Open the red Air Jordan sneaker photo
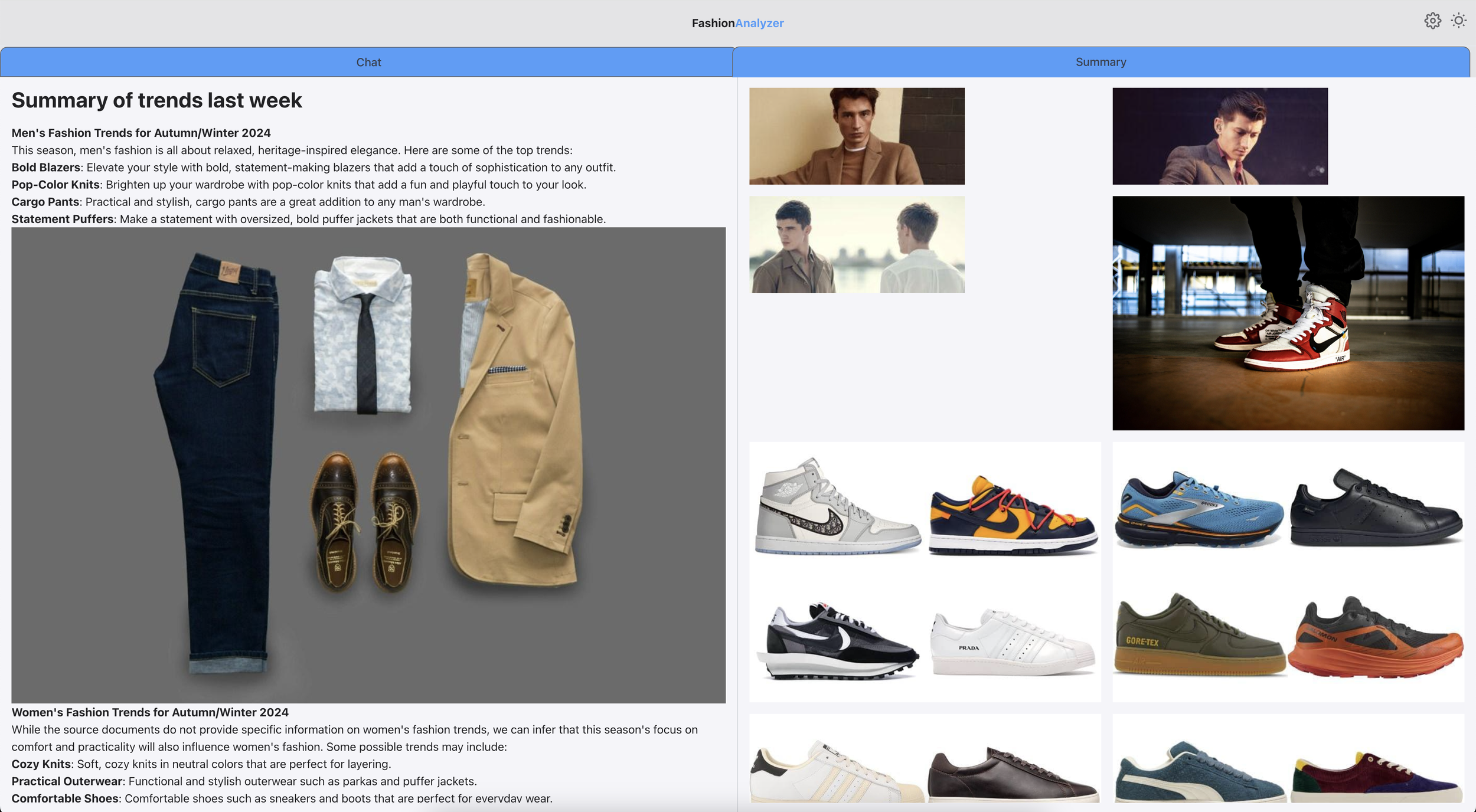 pyautogui.click(x=1288, y=313)
